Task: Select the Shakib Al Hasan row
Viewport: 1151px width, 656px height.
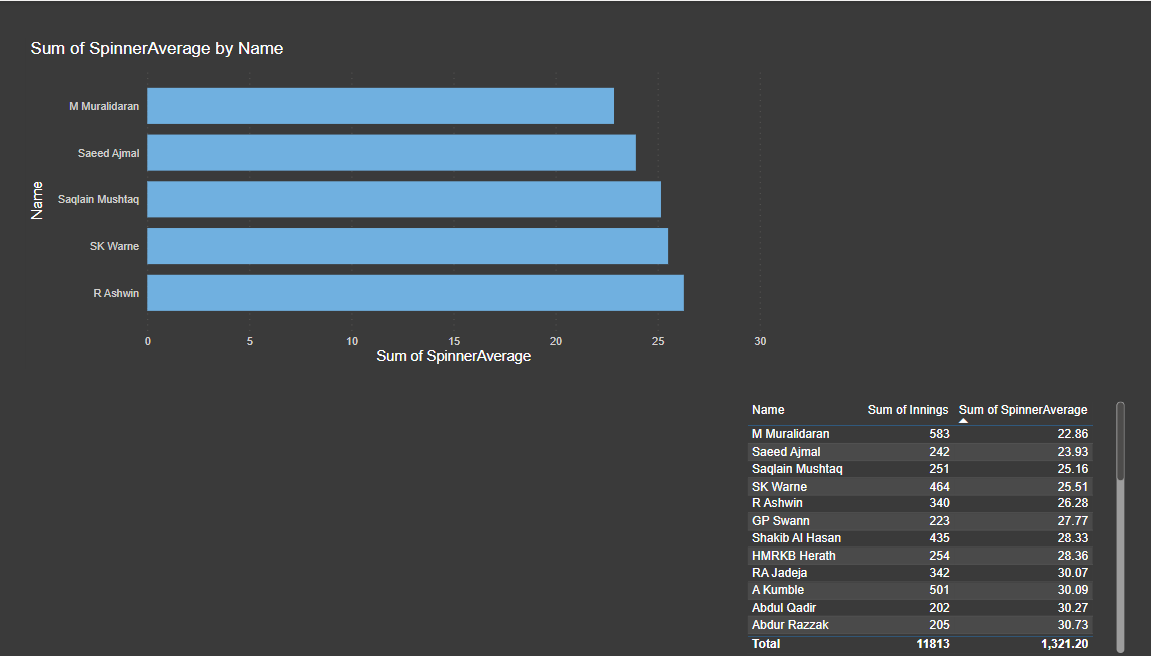Action: click(x=850, y=537)
